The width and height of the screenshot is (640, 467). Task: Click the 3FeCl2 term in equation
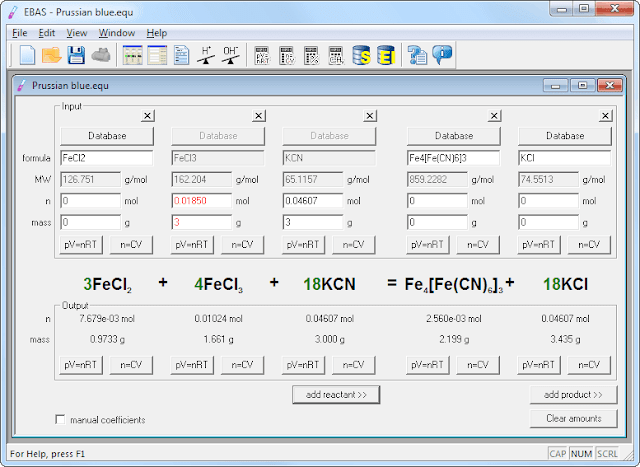point(107,285)
